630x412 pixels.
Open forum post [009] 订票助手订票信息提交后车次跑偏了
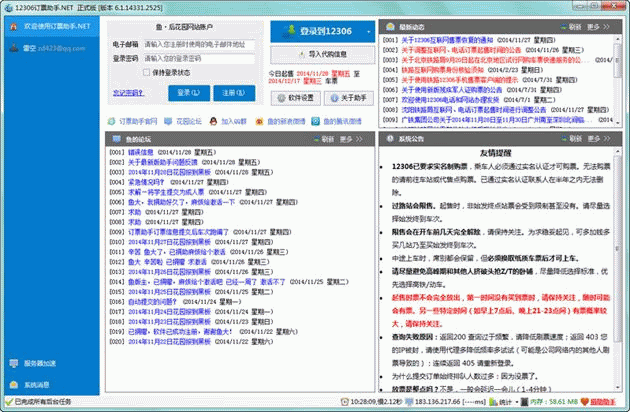click(x=178, y=232)
